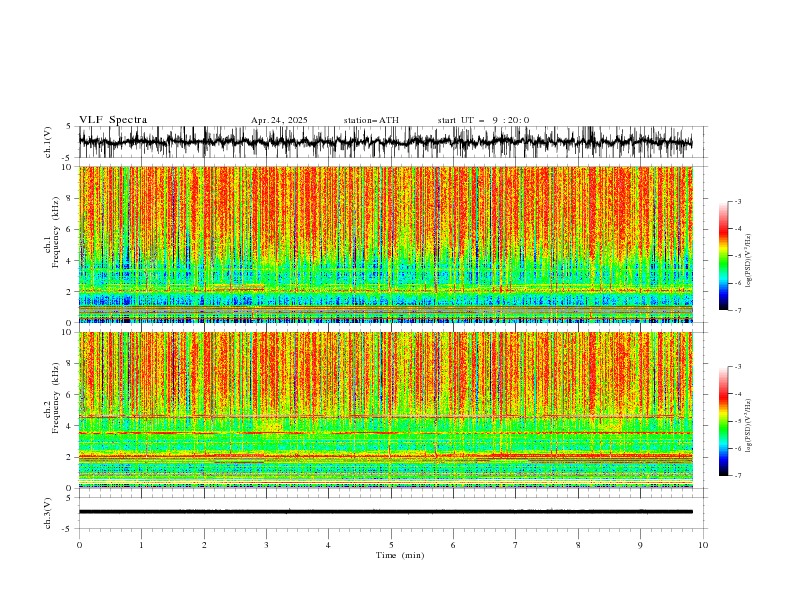Click the '9' tick on the time axis
Screen dimensions: 792x612
point(640,545)
